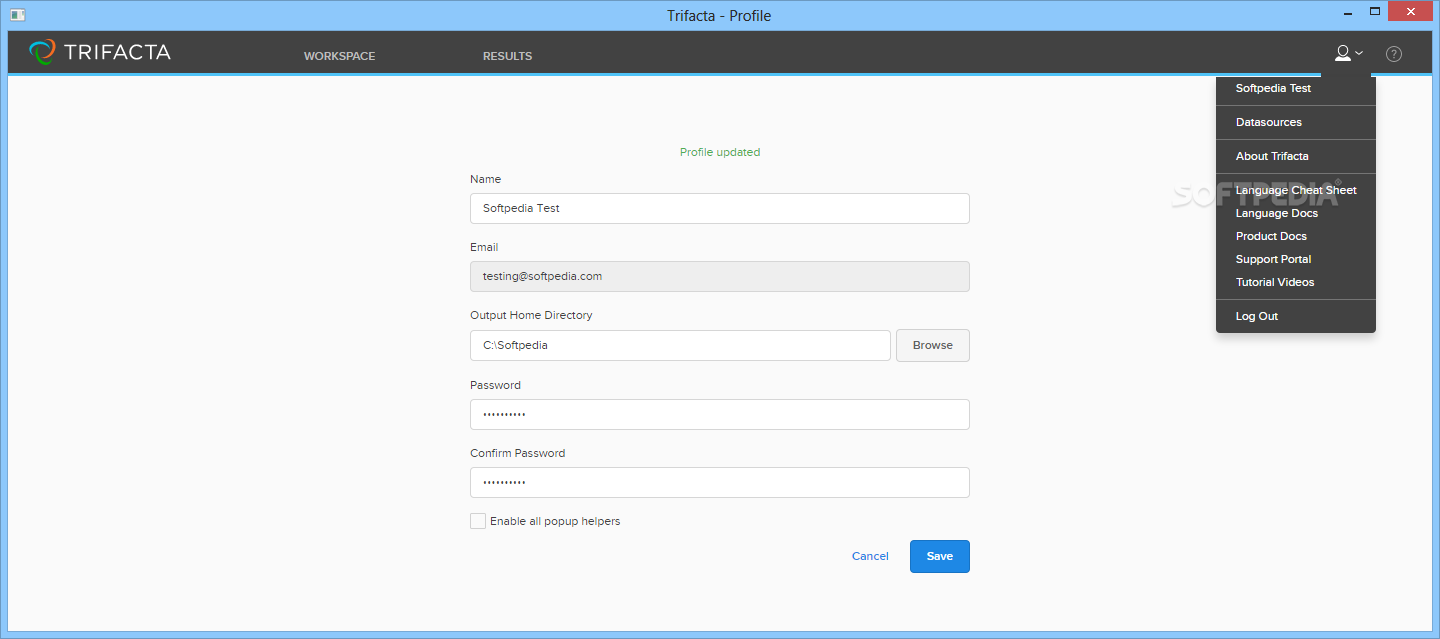Save the profile changes
The image size is (1440, 639).
(x=940, y=556)
